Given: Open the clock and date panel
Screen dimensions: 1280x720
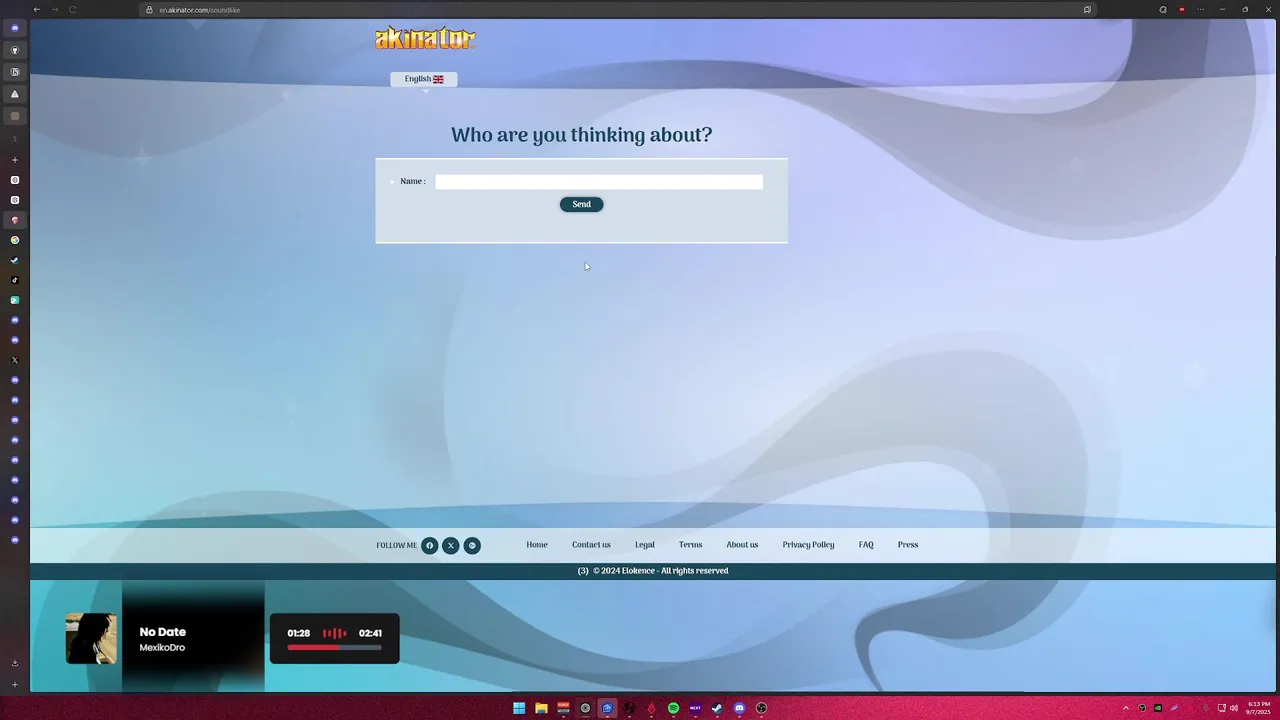Looking at the screenshot, I should coord(1258,708).
